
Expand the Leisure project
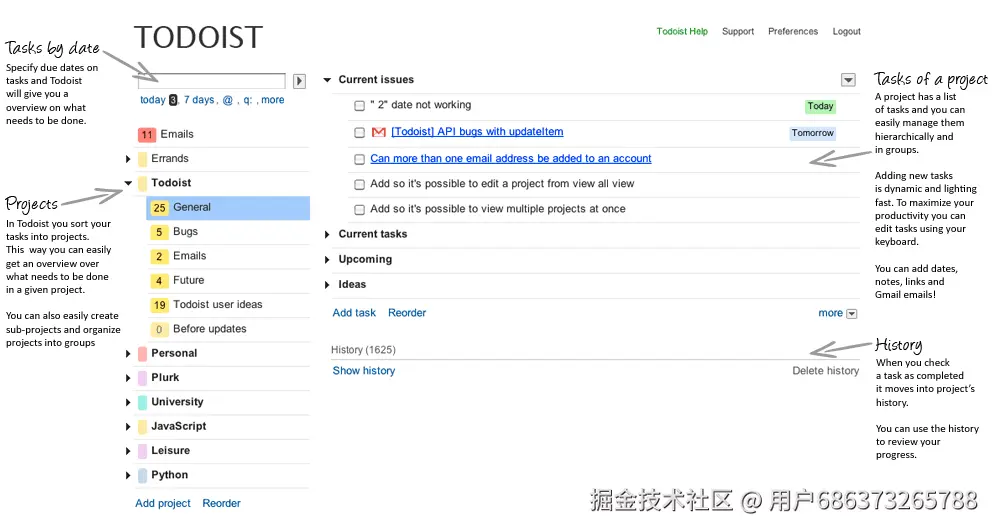point(128,451)
